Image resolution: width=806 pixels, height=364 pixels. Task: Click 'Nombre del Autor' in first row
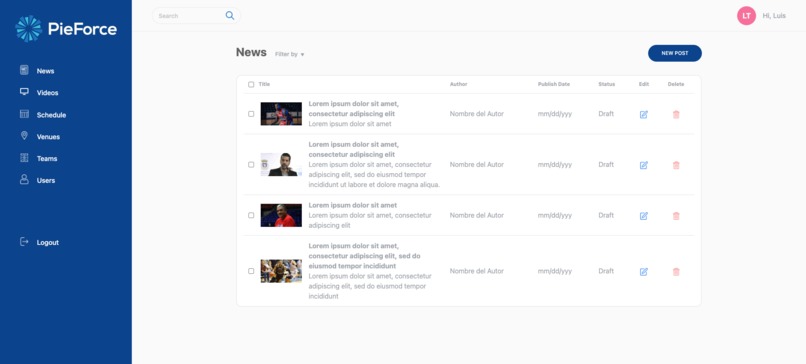(477, 114)
